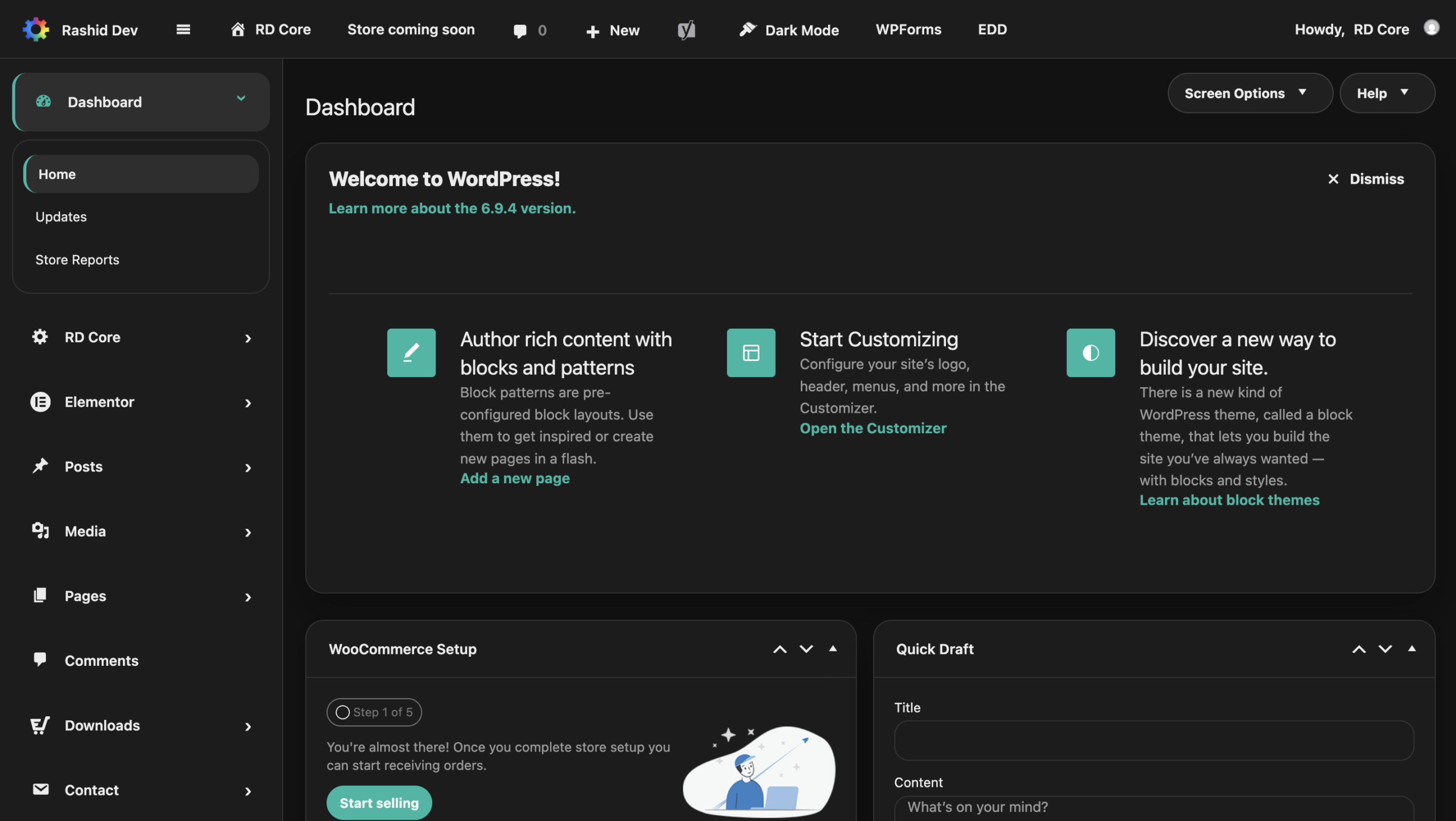Toggle Dark Mode in the admin bar
Image resolution: width=1456 pixels, height=821 pixels.
pos(789,30)
